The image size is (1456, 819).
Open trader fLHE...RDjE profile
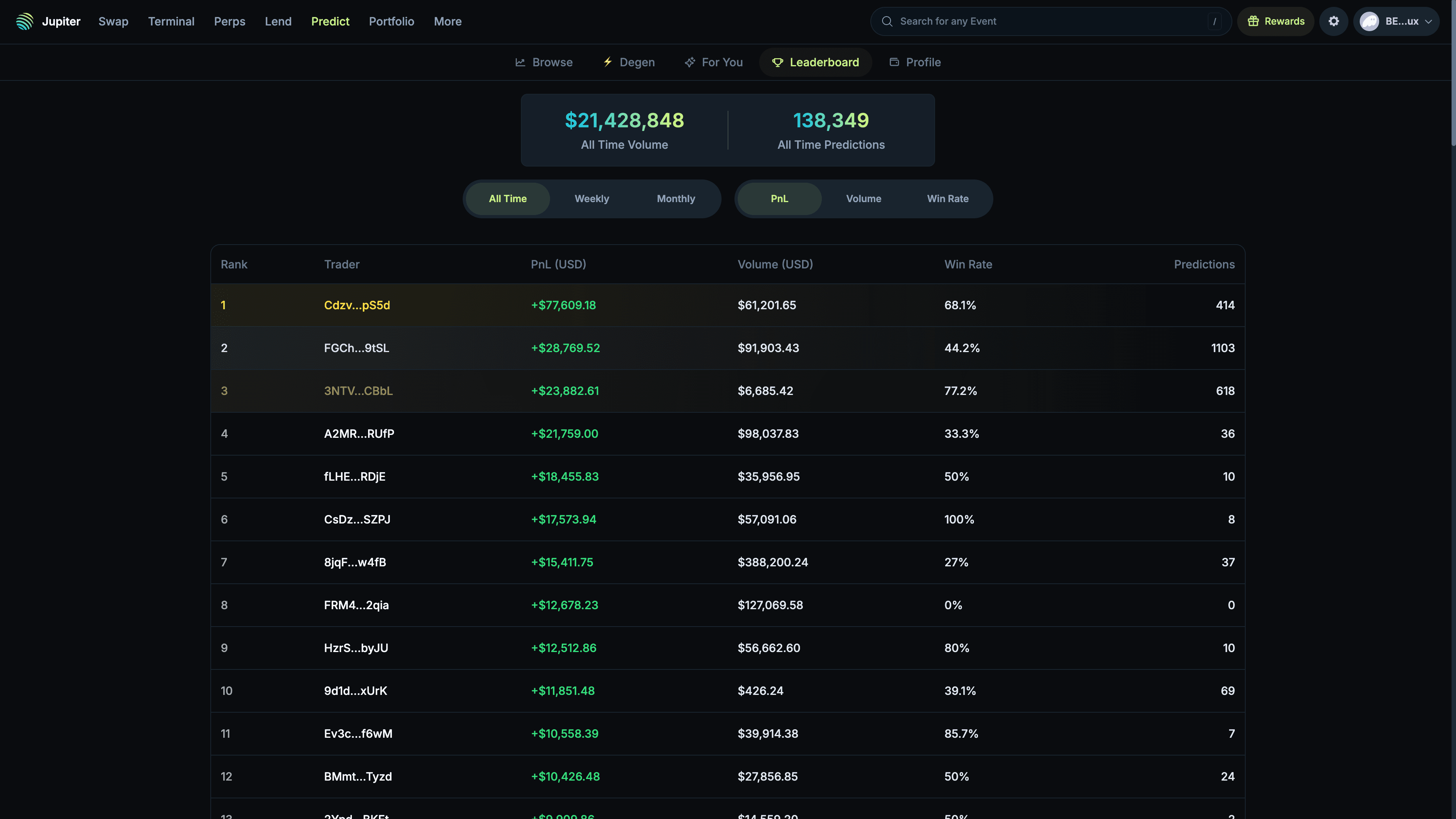pyautogui.click(x=354, y=477)
